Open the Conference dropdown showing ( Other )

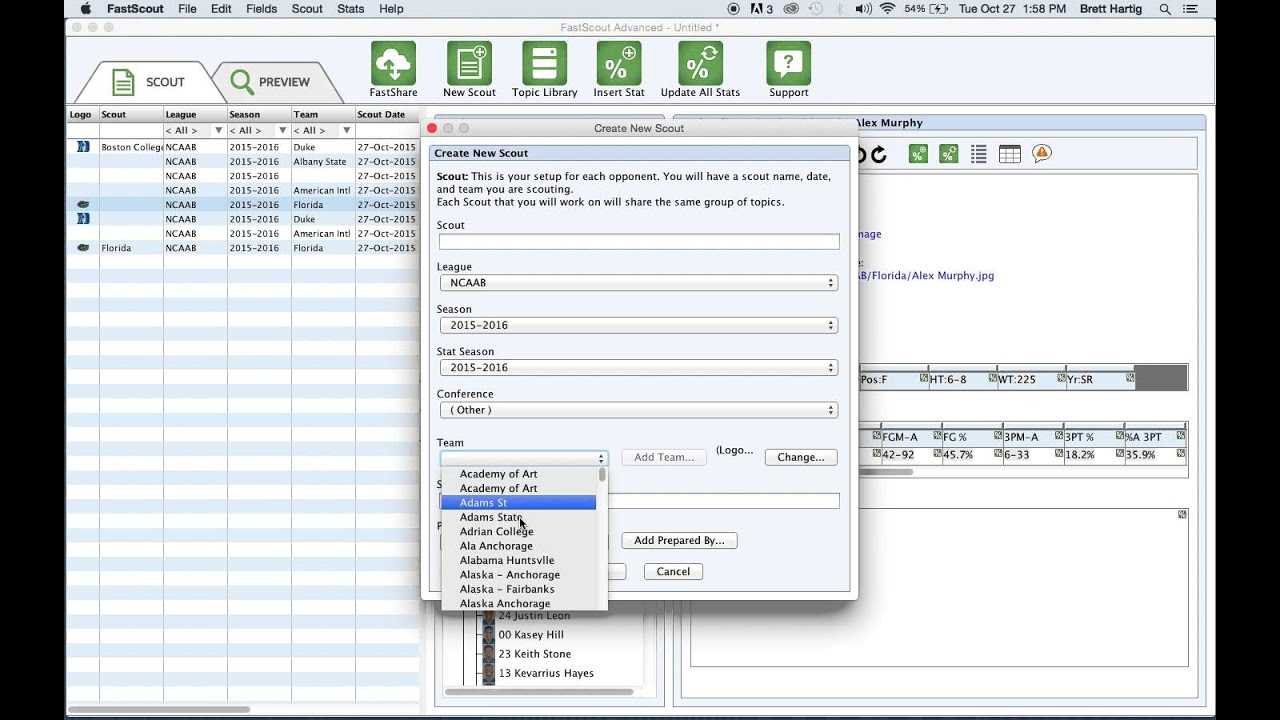pyautogui.click(x=638, y=410)
